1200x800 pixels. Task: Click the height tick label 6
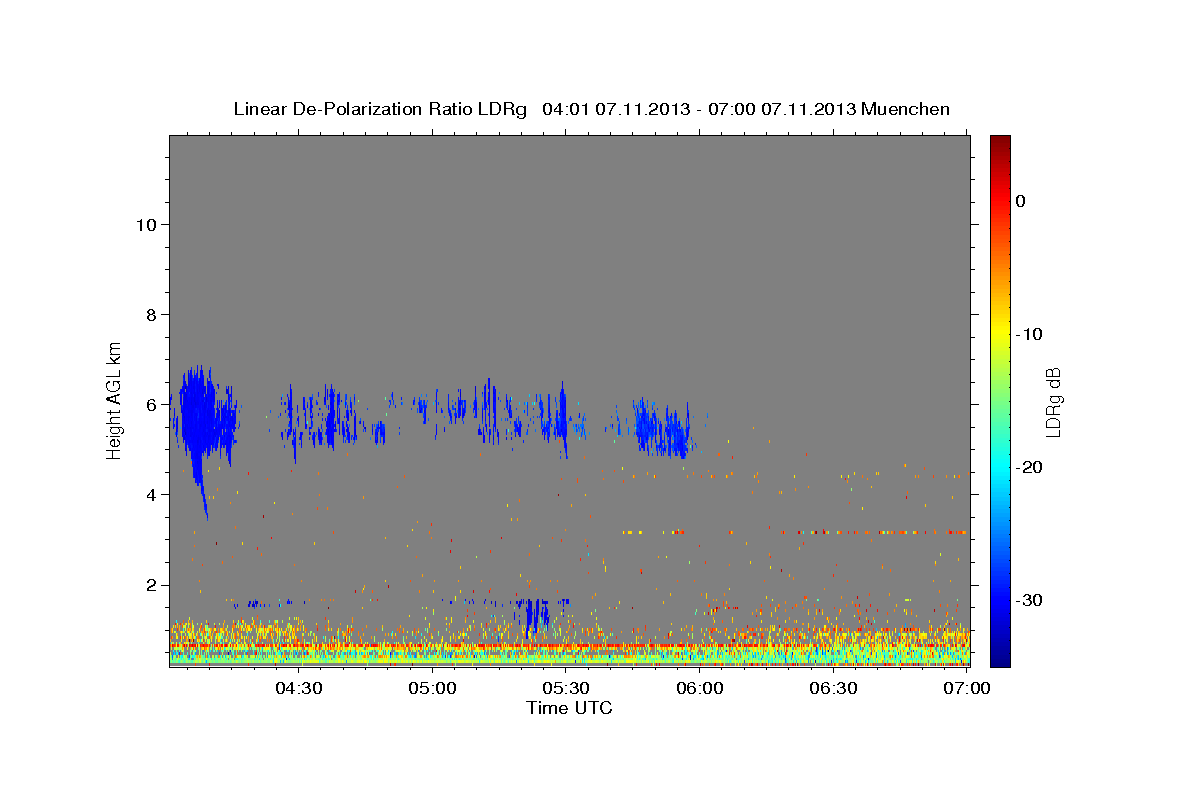pyautogui.click(x=149, y=404)
